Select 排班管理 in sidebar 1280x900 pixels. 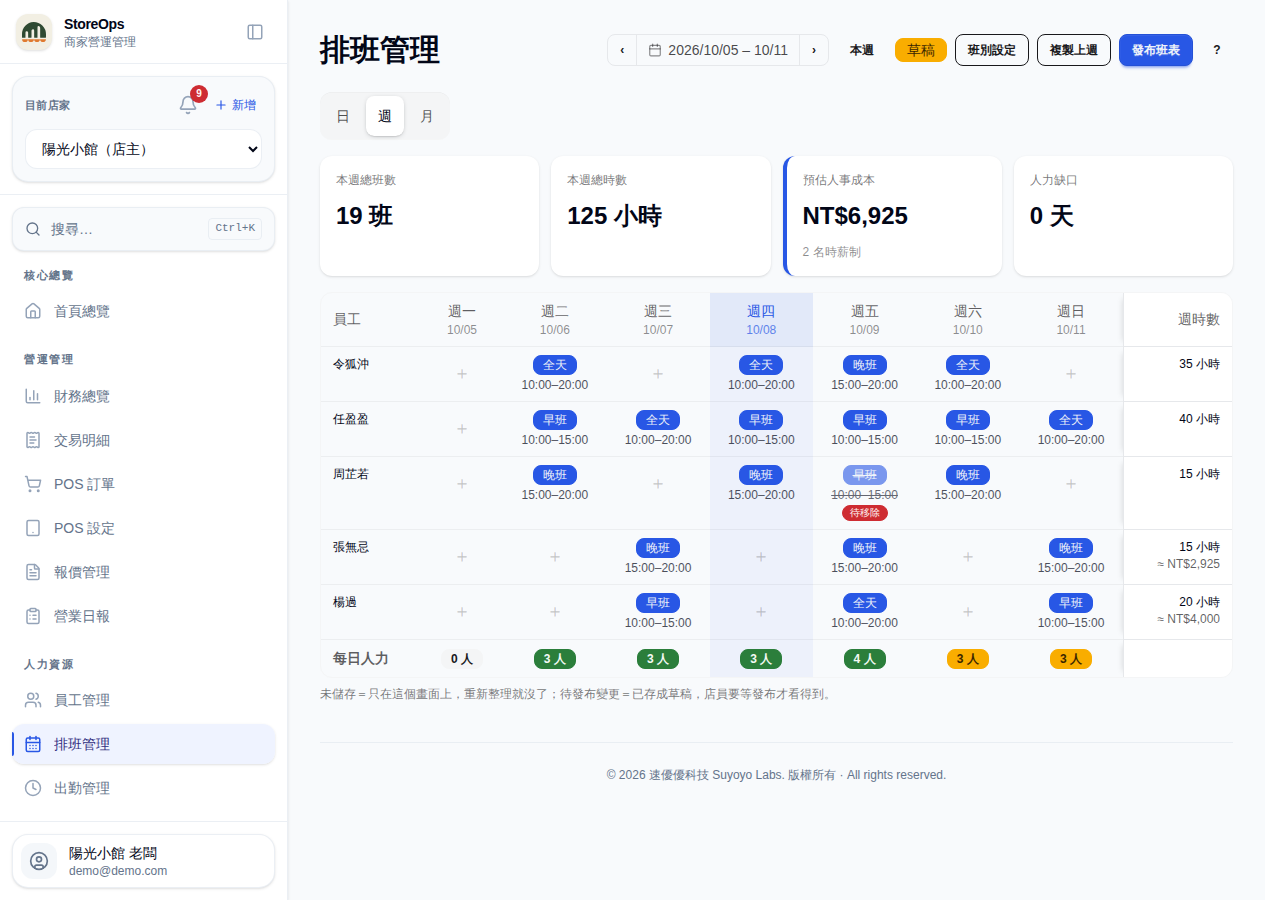[143, 744]
